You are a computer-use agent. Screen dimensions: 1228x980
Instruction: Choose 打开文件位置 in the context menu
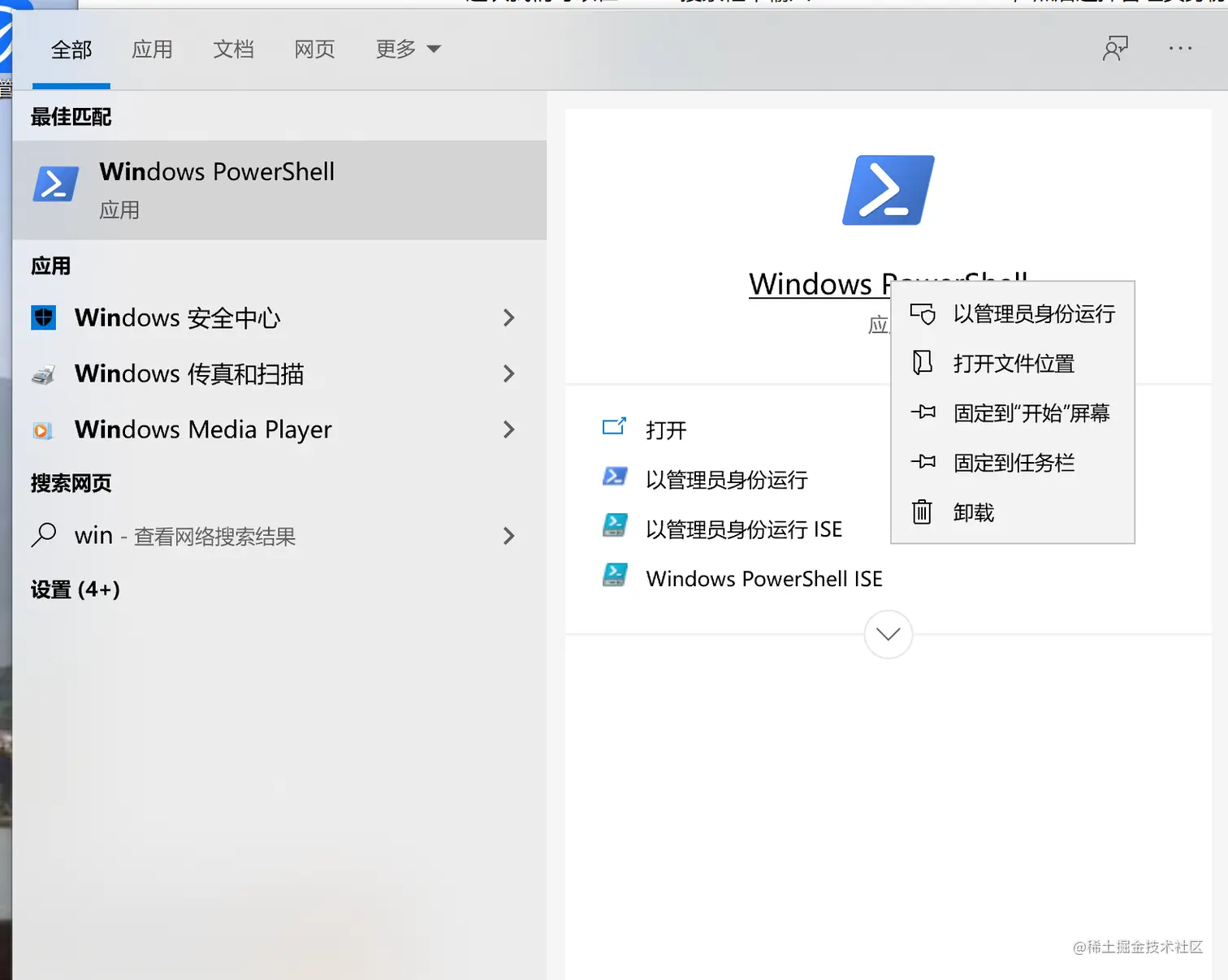pos(1013,364)
